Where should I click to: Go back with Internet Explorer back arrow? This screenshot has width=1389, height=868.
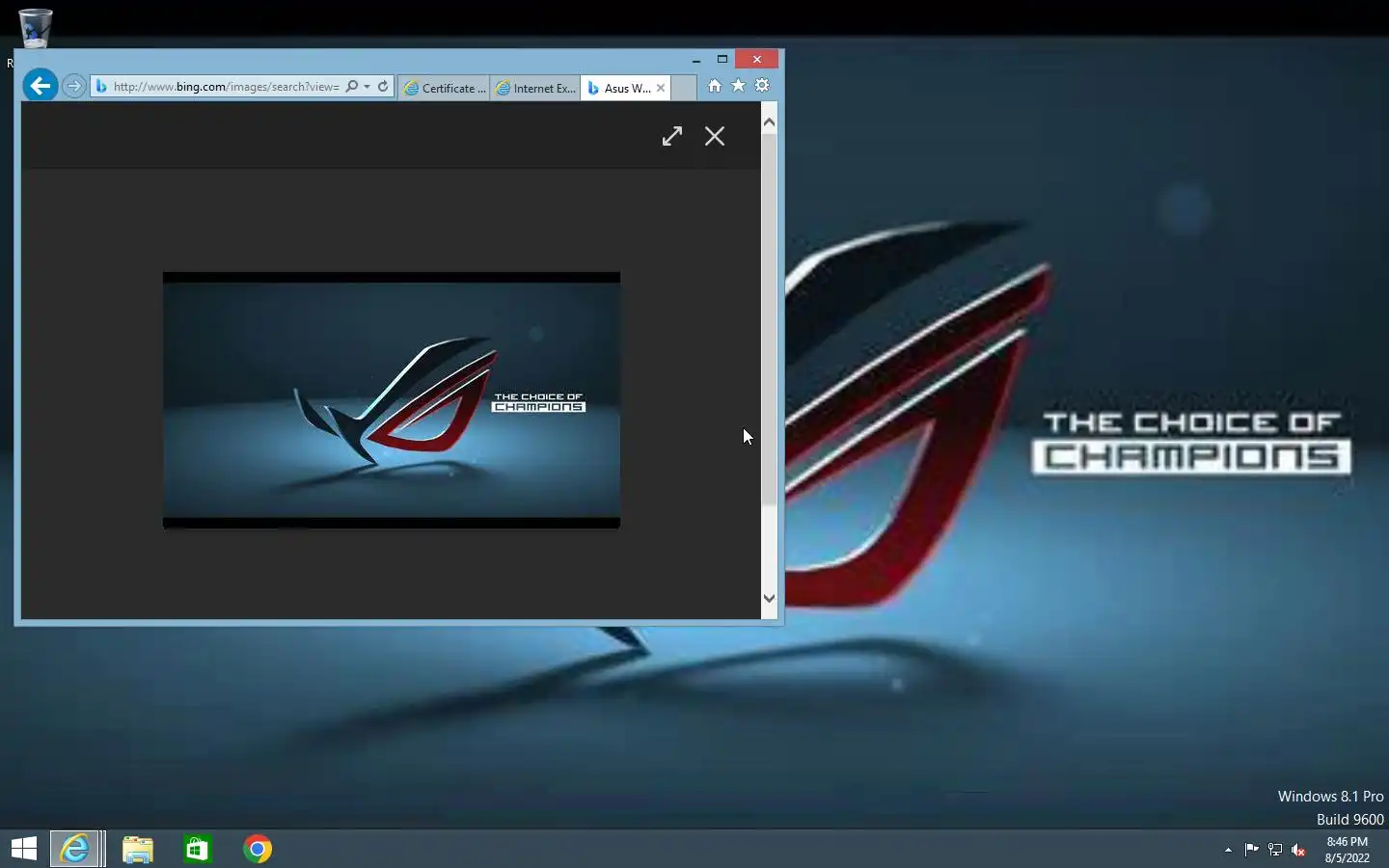tap(41, 86)
